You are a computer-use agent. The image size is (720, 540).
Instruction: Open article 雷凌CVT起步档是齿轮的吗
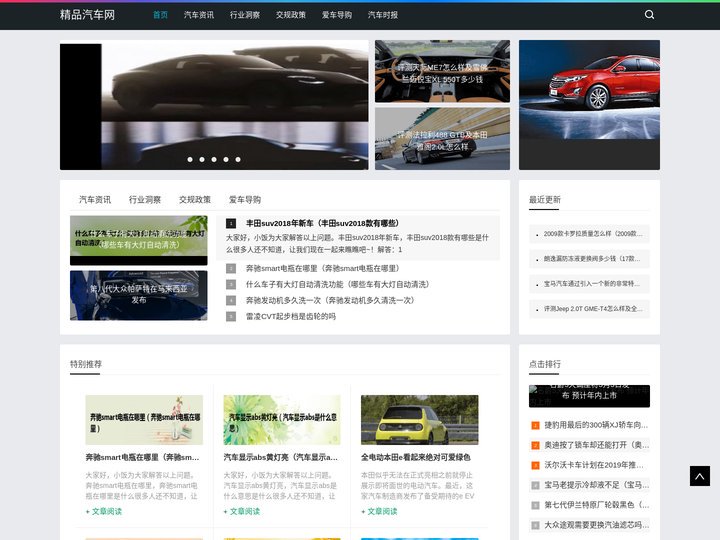pos(291,316)
